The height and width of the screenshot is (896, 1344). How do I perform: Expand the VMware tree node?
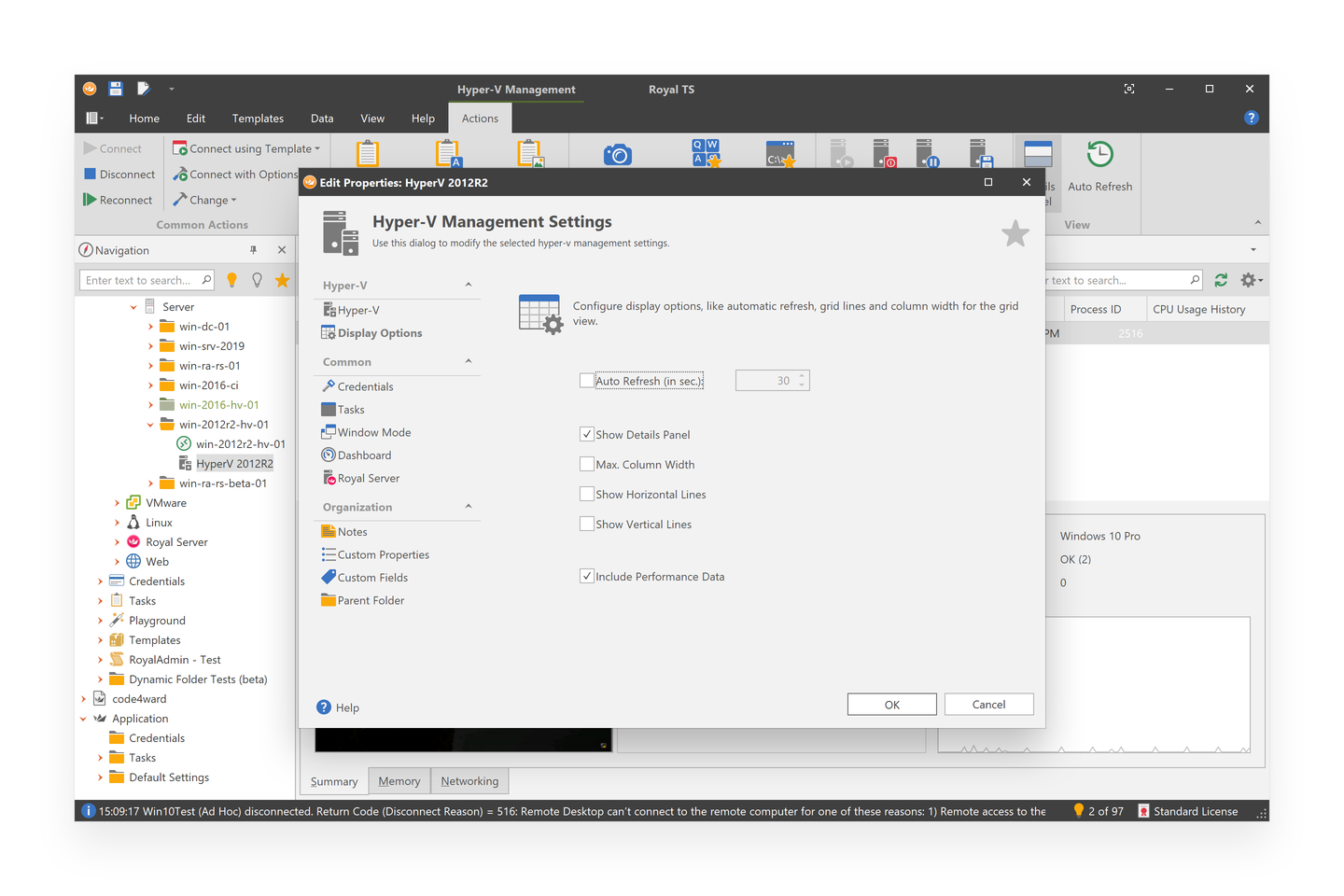(x=117, y=502)
